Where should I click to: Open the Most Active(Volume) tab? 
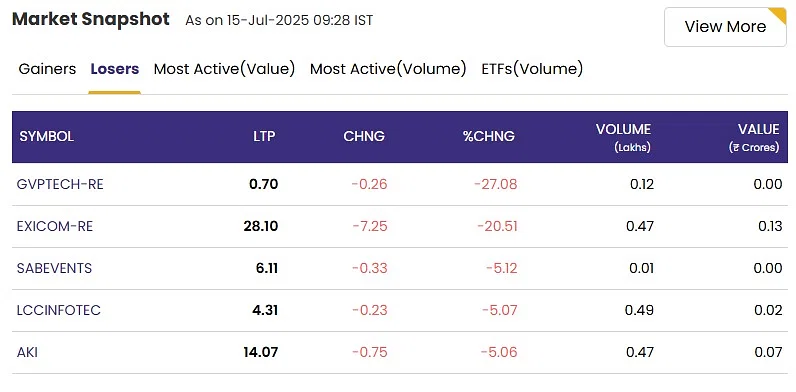coord(388,69)
